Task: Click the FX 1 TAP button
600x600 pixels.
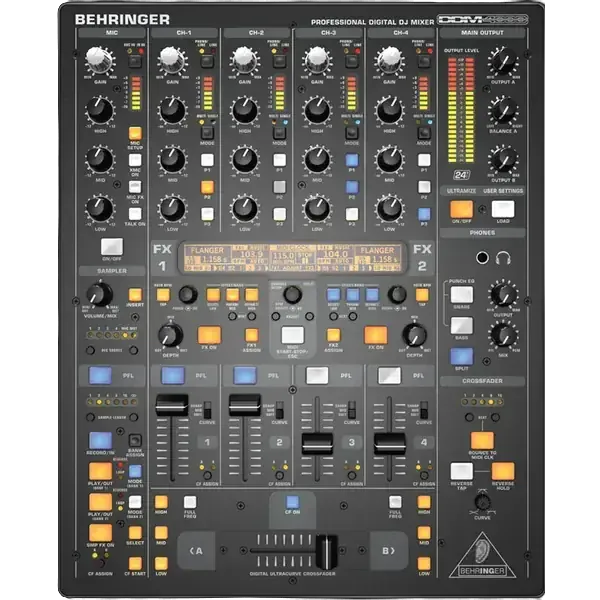Action: pyautogui.click(x=163, y=295)
